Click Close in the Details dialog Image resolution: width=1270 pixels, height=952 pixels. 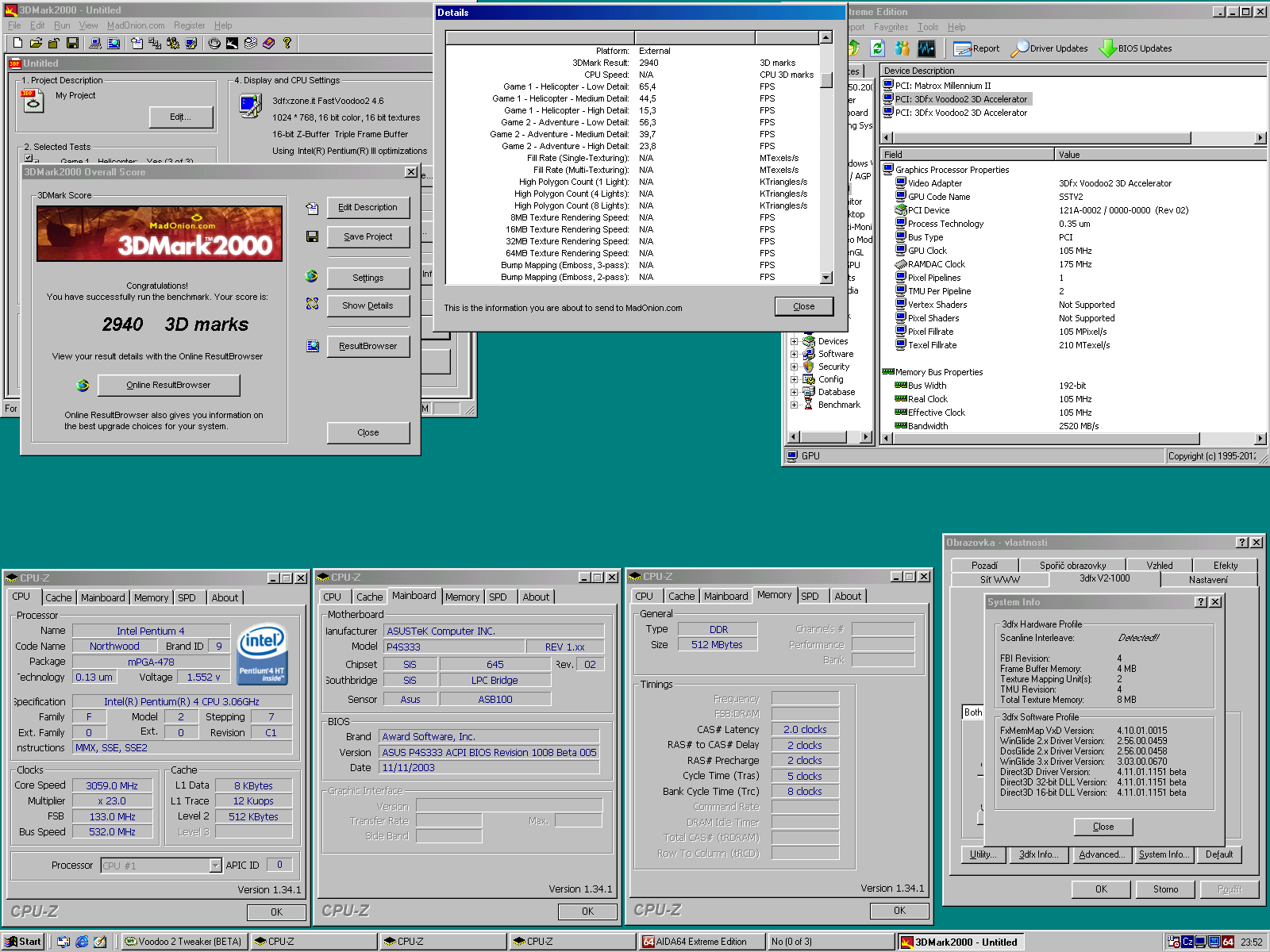click(804, 306)
